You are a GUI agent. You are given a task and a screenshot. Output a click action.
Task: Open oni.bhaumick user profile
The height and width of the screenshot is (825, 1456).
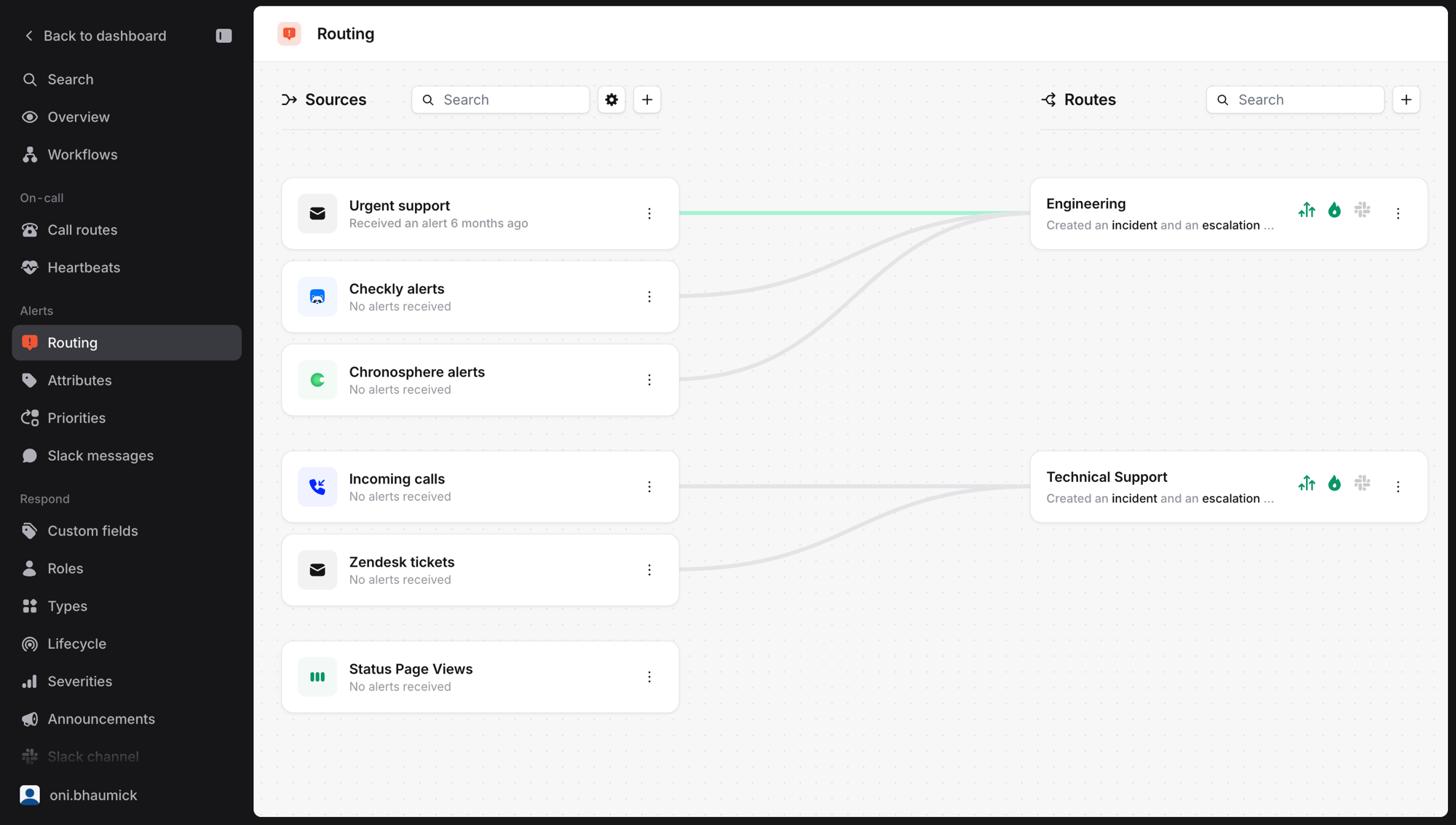click(79, 795)
